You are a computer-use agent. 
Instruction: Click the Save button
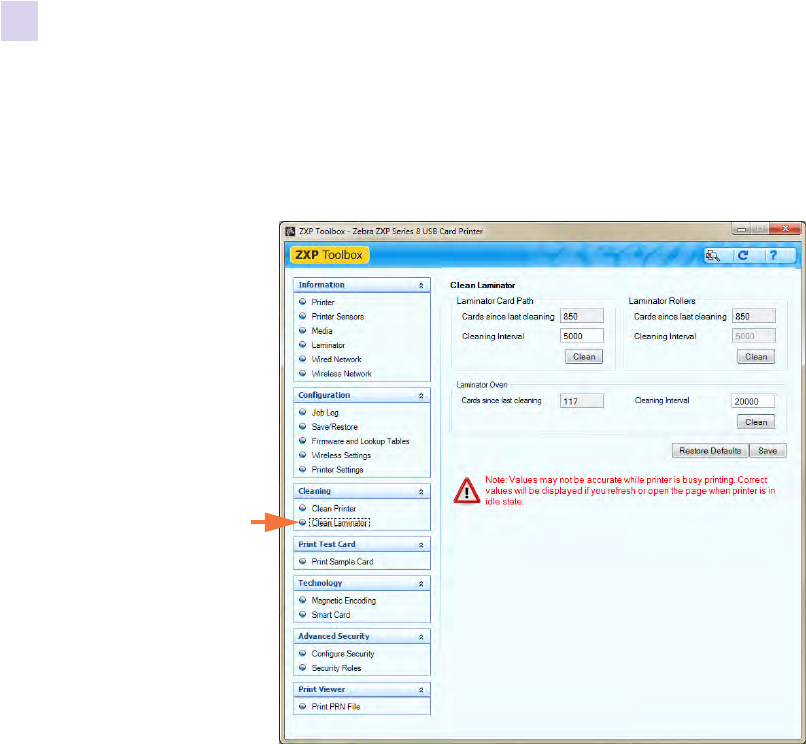pyautogui.click(x=767, y=451)
